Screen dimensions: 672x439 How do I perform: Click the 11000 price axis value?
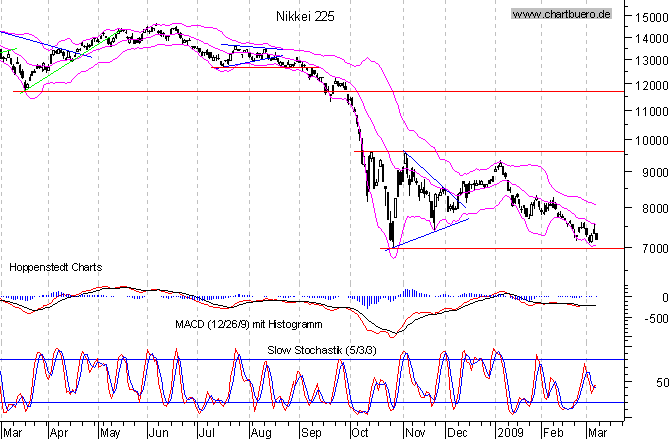click(651, 111)
